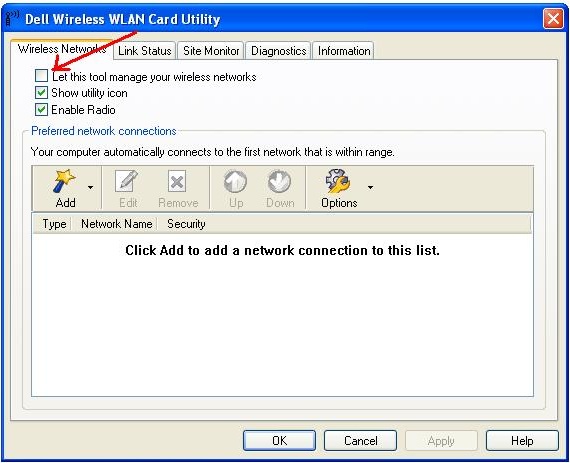Expand the Options dropdown arrow
The height and width of the screenshot is (463, 570).
pos(370,188)
